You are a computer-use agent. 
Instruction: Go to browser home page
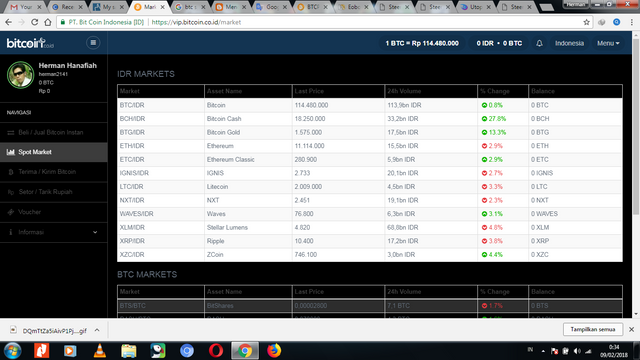click(48, 22)
